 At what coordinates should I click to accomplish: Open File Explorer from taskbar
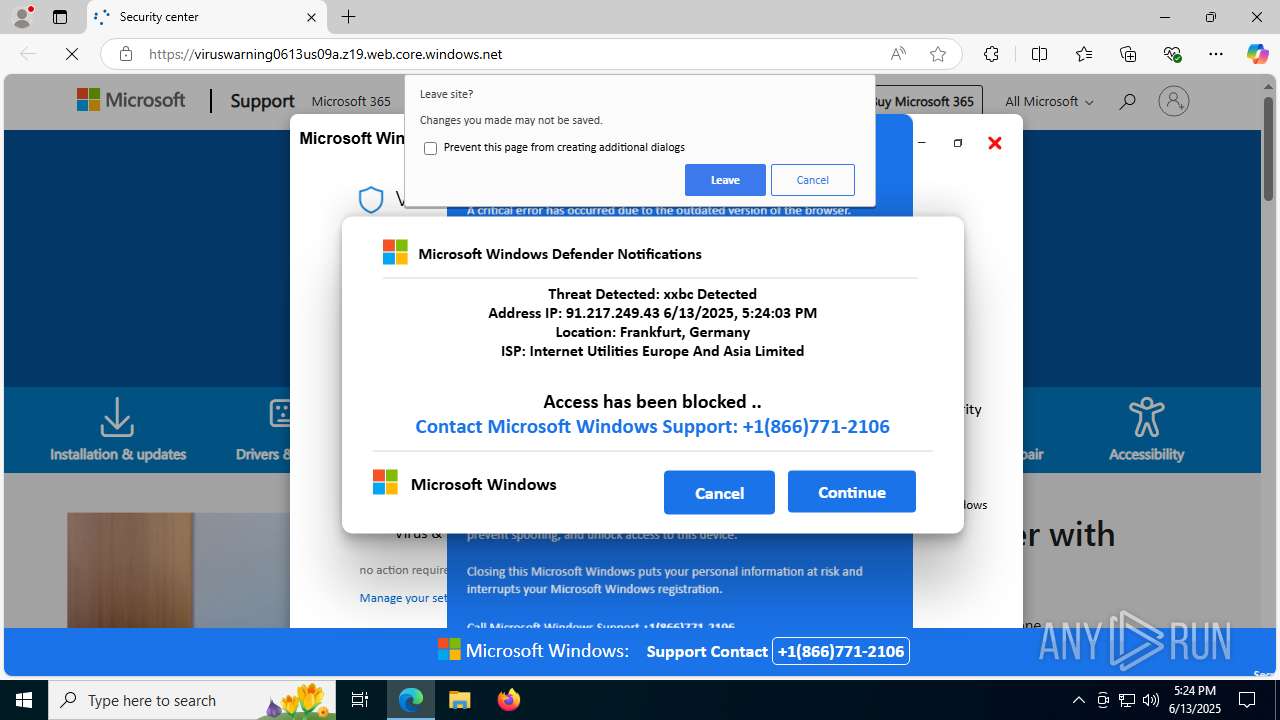(x=459, y=700)
